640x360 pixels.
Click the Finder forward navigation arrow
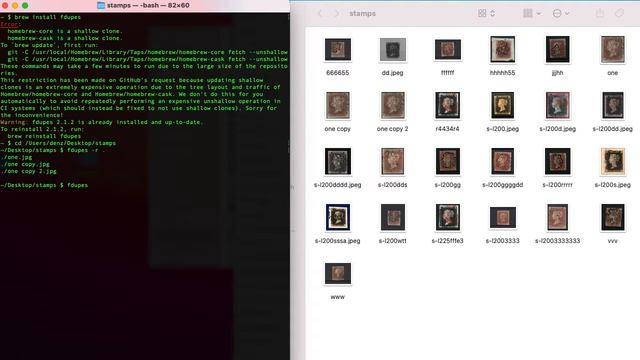(x=336, y=13)
